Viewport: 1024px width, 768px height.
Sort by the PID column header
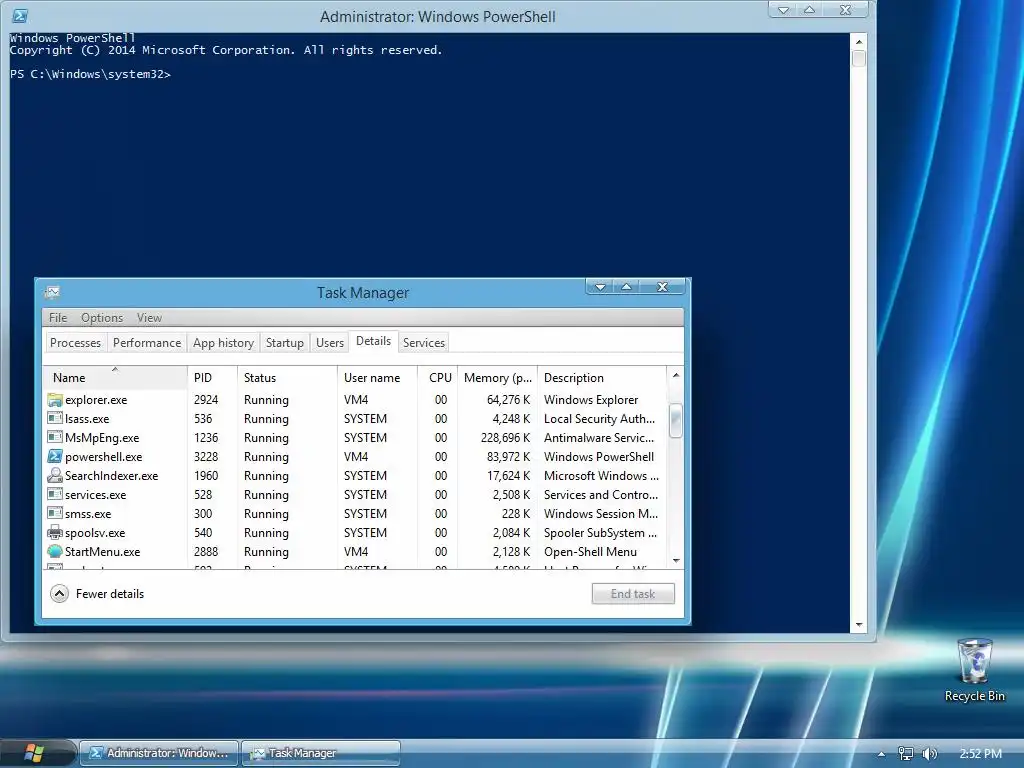pyautogui.click(x=212, y=377)
